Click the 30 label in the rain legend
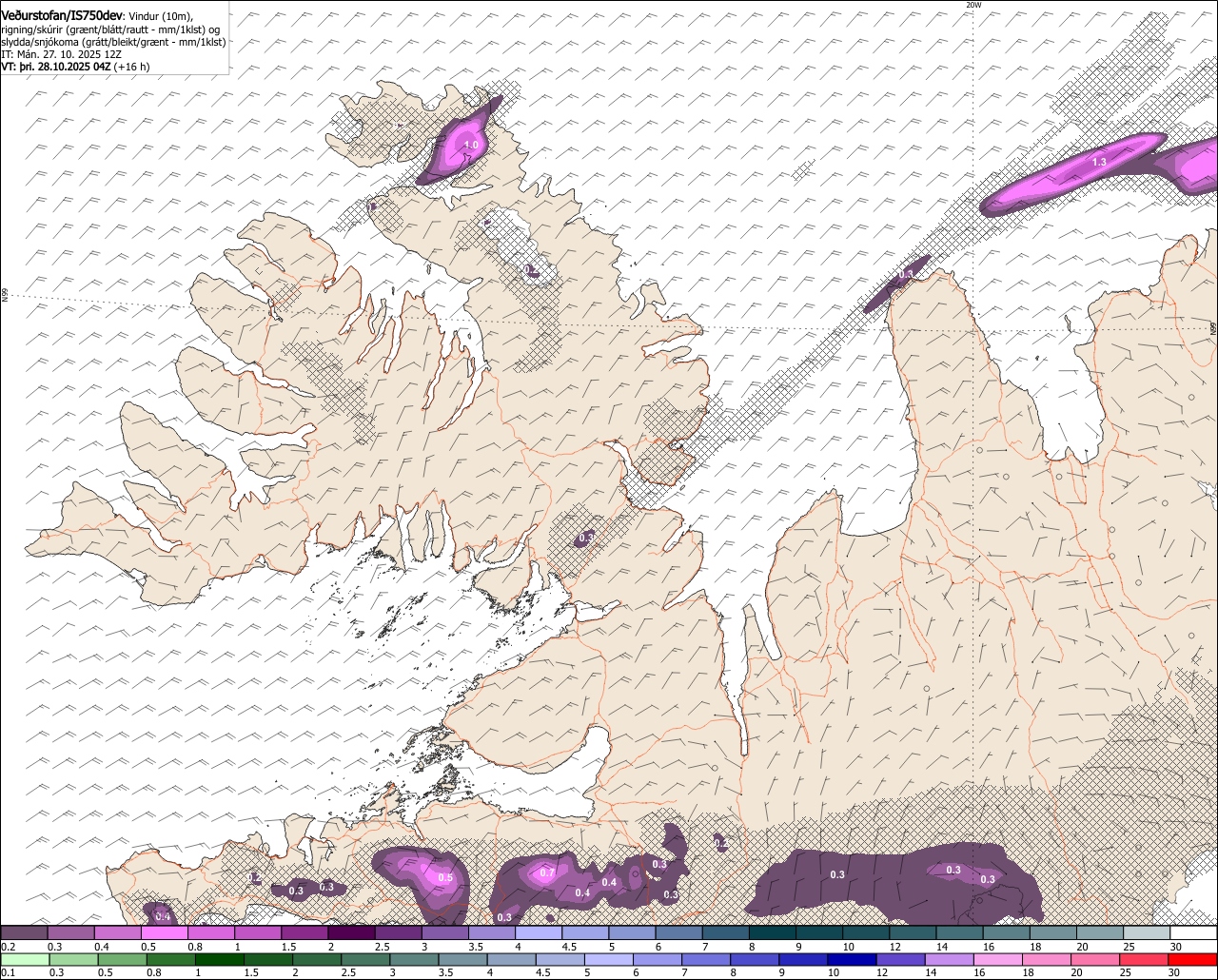This screenshot has height=980, width=1218. [1176, 972]
